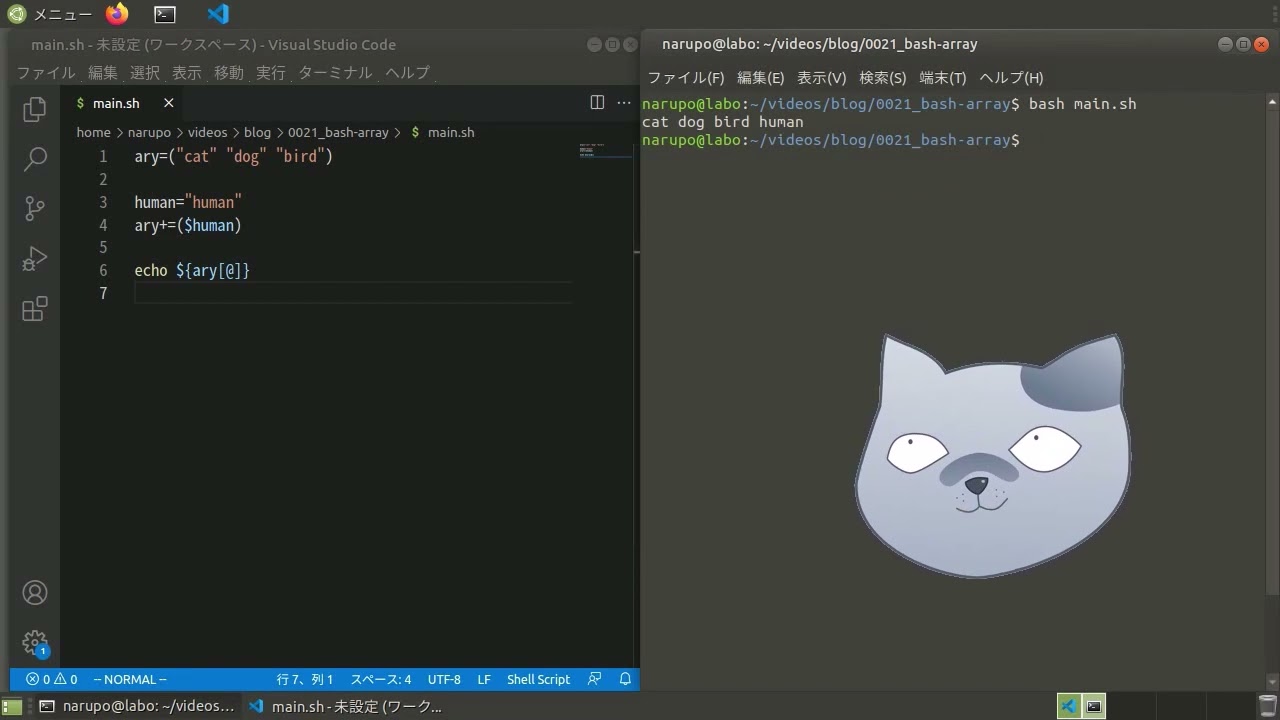Change file encoding UTF-8

point(444,679)
